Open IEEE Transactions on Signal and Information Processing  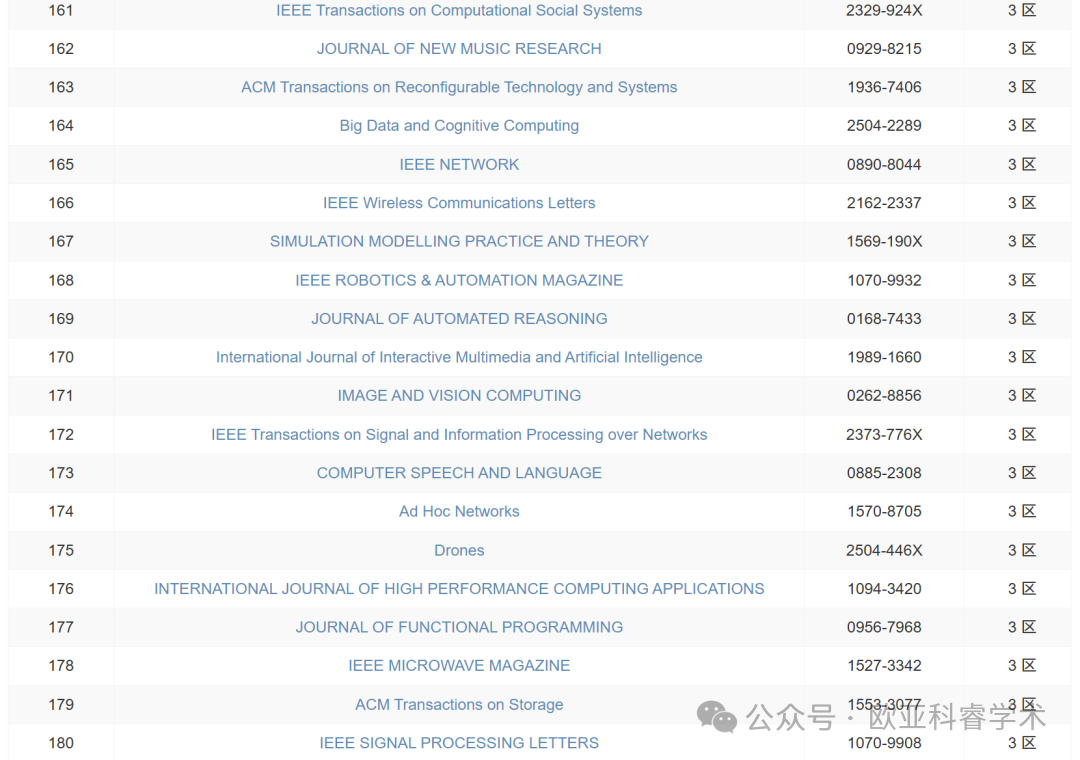point(459,435)
